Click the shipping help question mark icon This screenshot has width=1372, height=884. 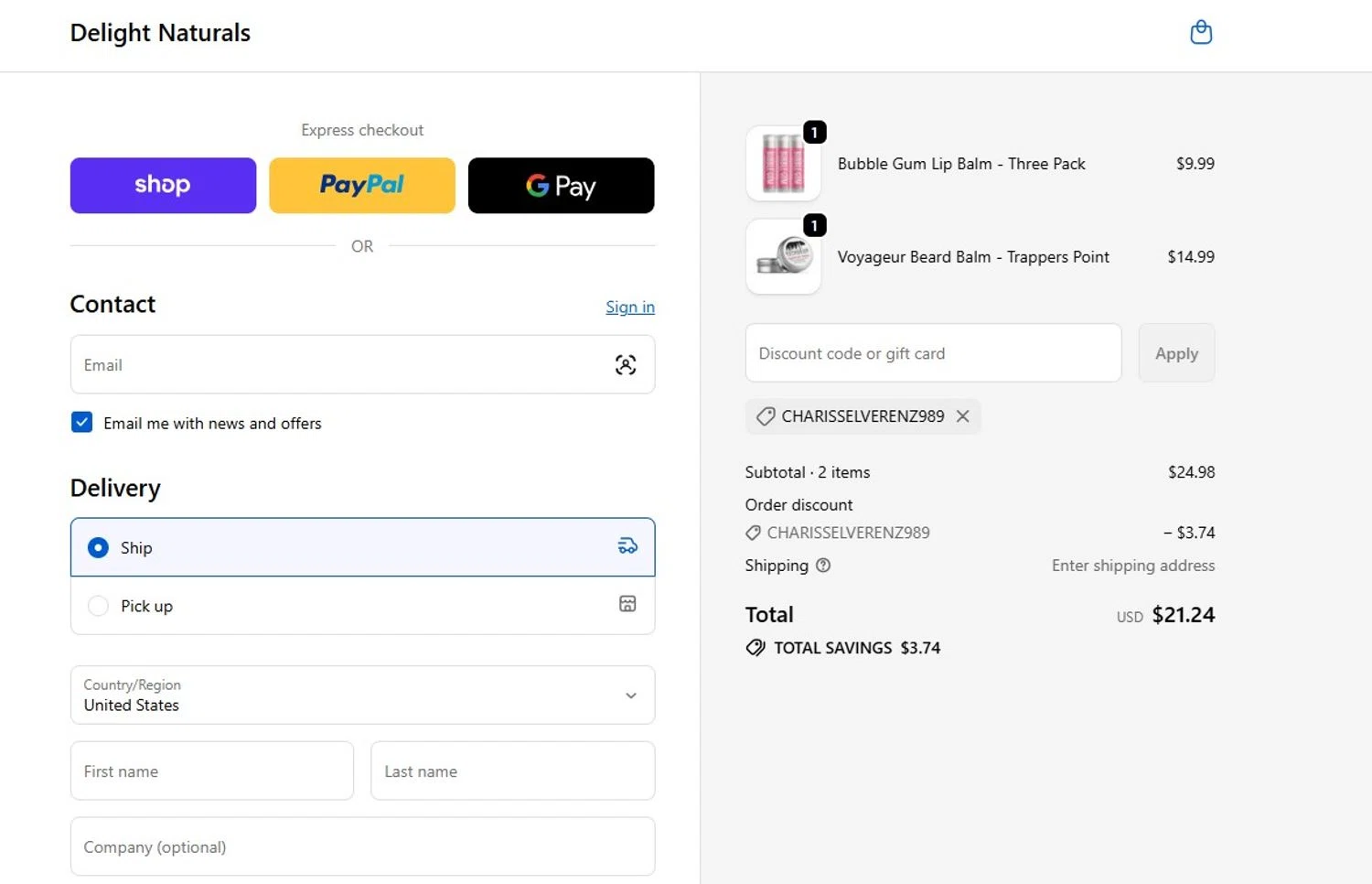point(823,566)
